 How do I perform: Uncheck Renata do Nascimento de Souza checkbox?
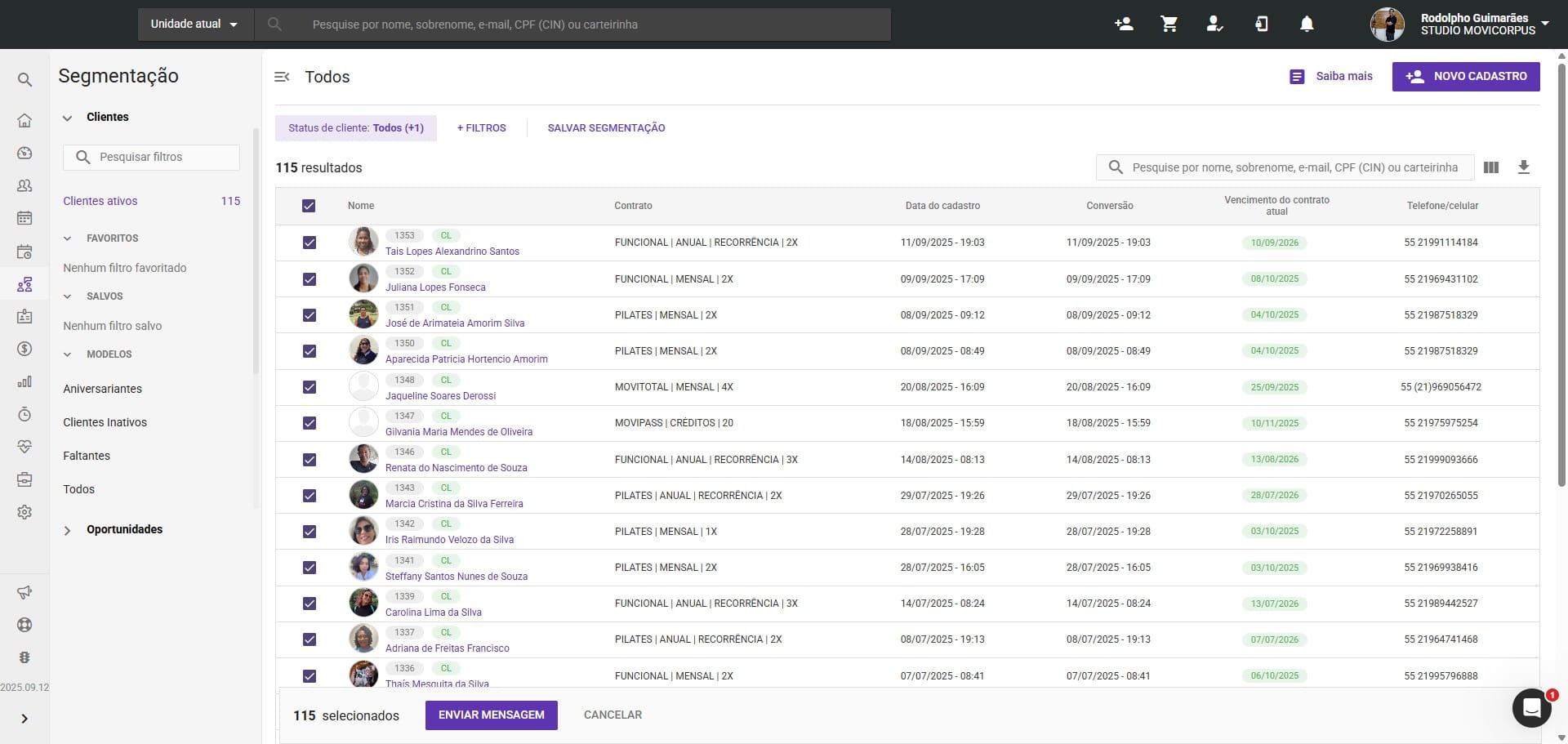click(310, 460)
